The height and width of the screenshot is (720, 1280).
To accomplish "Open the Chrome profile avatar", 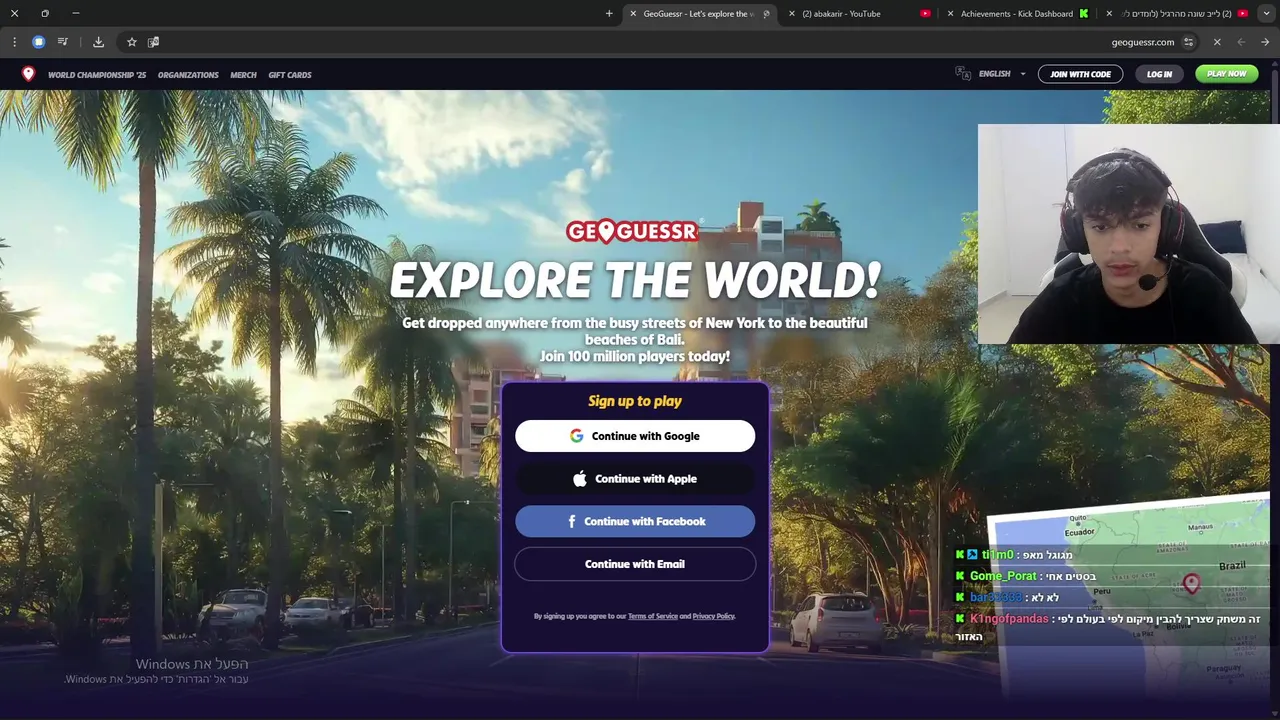I will pyautogui.click(x=38, y=42).
